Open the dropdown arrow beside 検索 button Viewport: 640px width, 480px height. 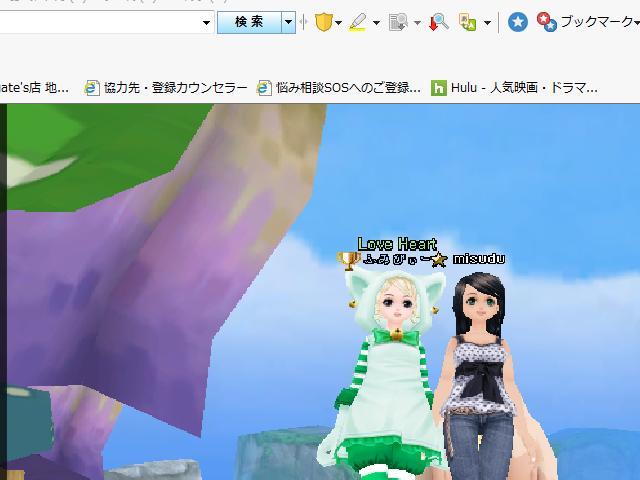point(289,22)
